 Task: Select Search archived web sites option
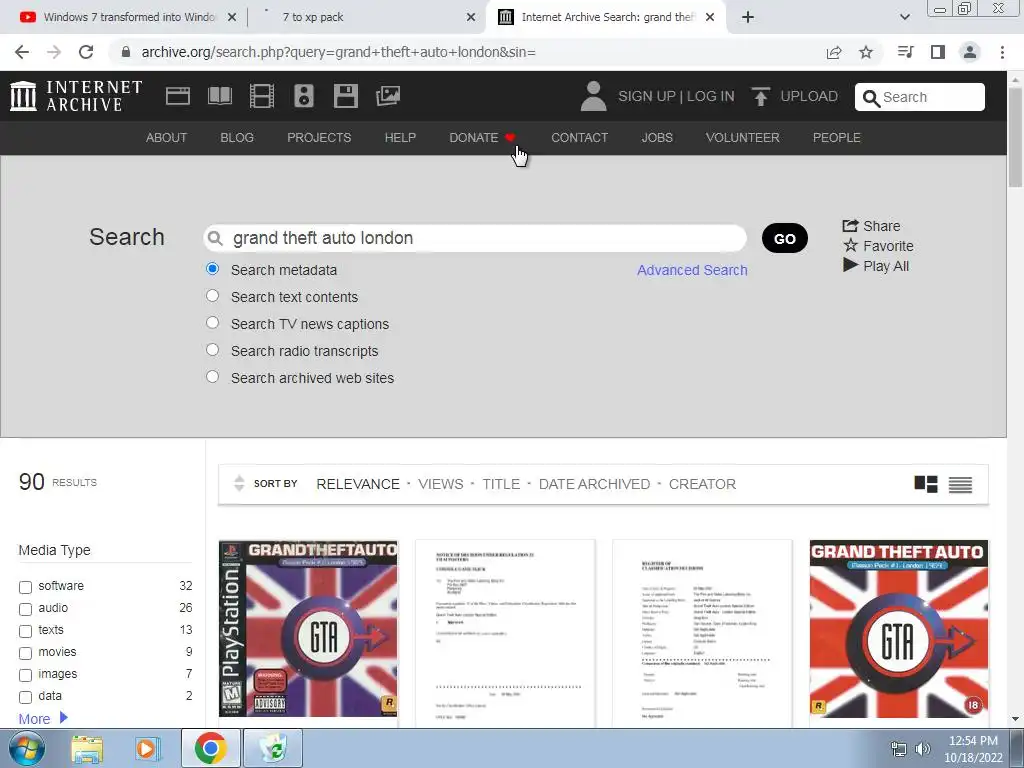point(212,377)
